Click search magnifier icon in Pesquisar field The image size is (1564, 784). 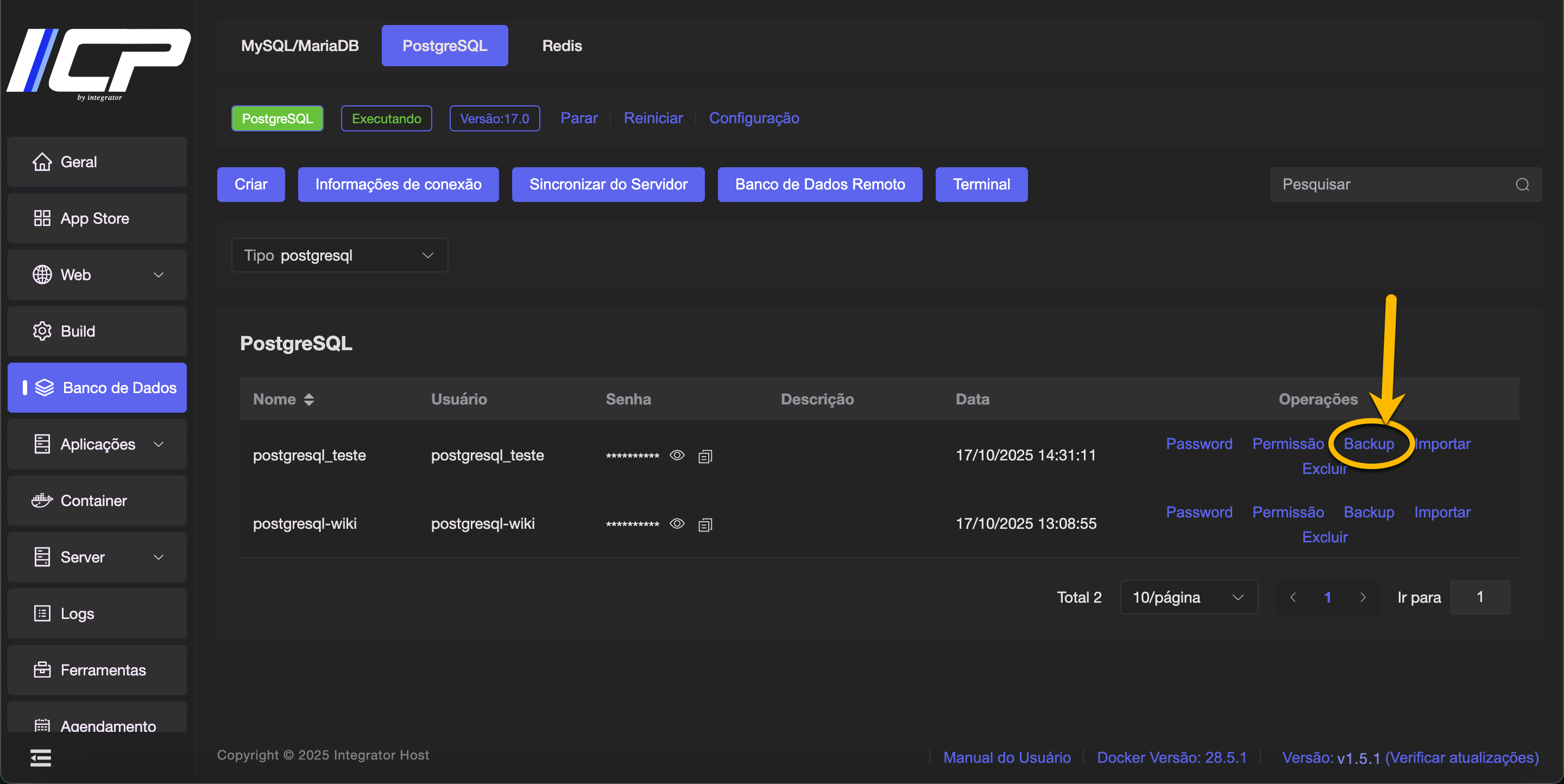pyautogui.click(x=1522, y=185)
